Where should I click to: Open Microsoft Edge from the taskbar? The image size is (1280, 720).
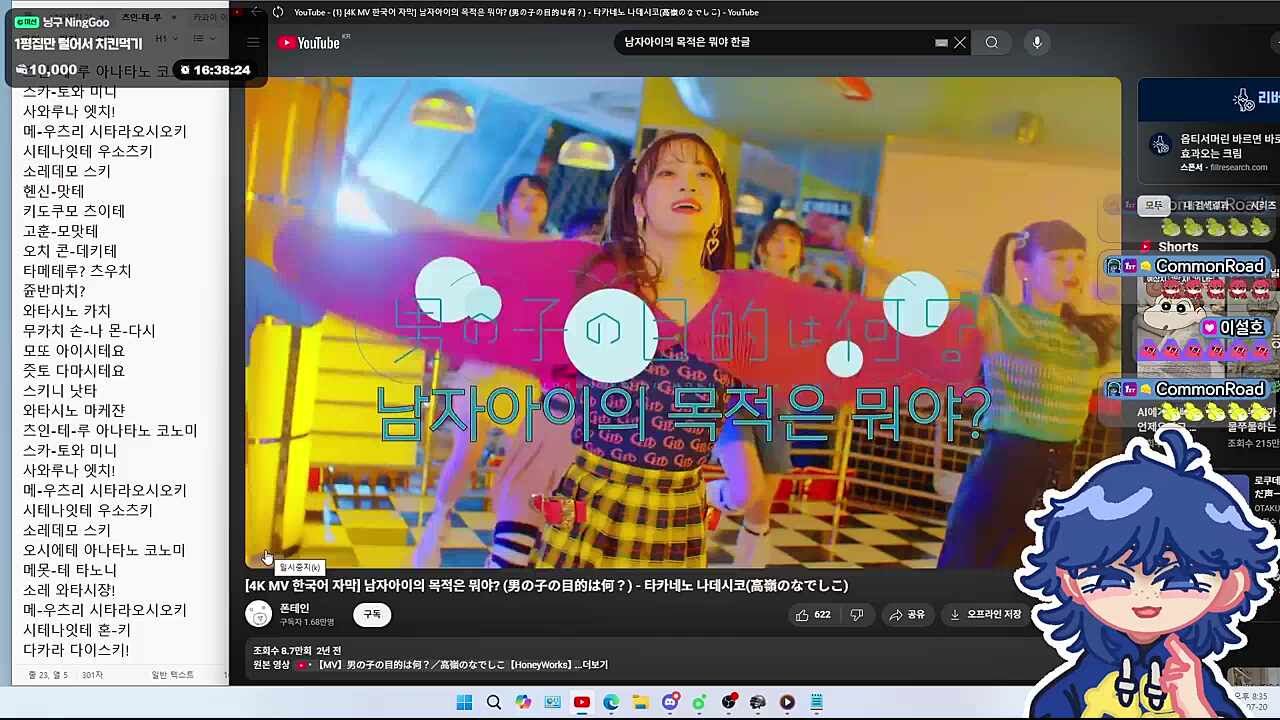pos(611,702)
